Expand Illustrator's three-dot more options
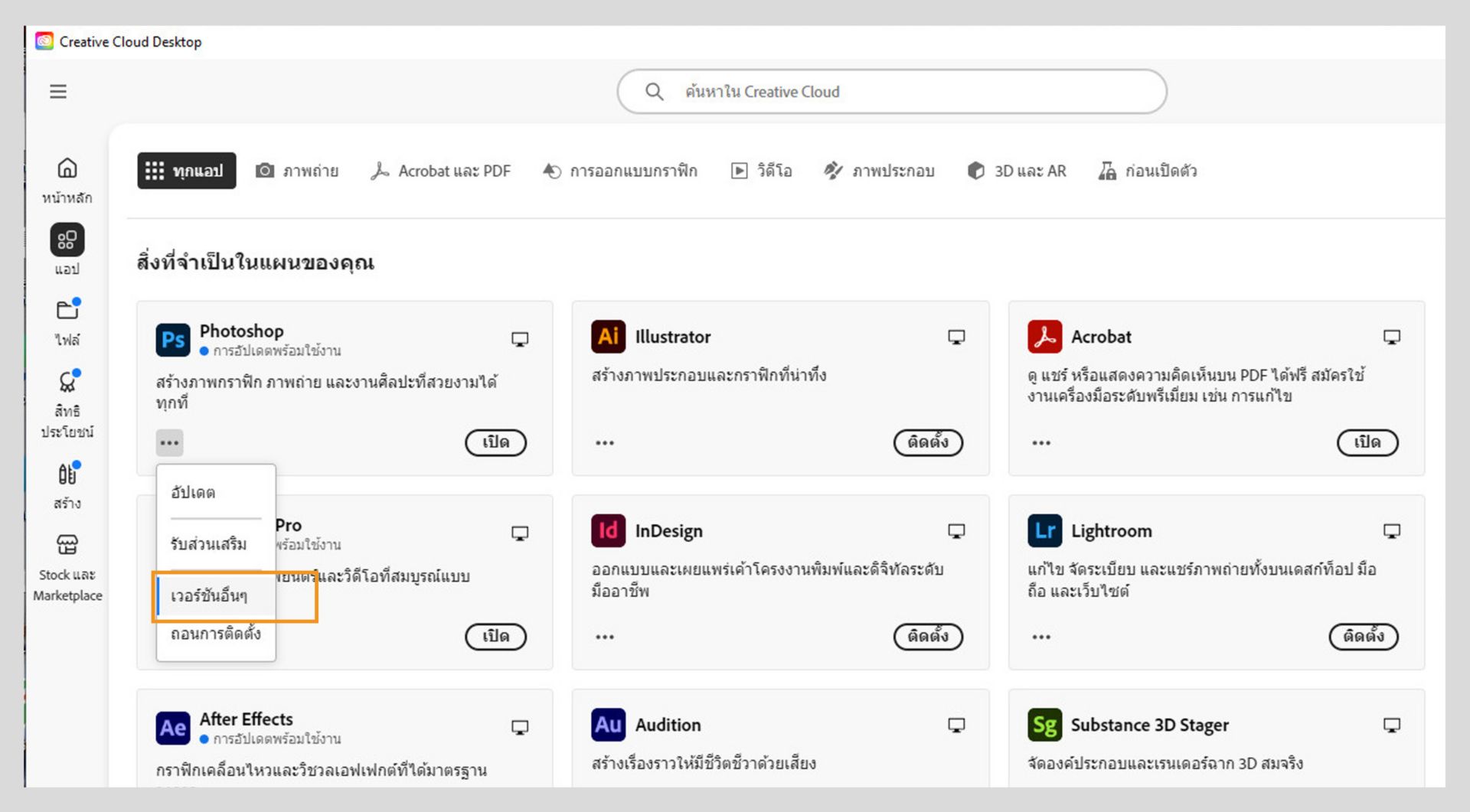The image size is (1470, 812). [x=605, y=443]
